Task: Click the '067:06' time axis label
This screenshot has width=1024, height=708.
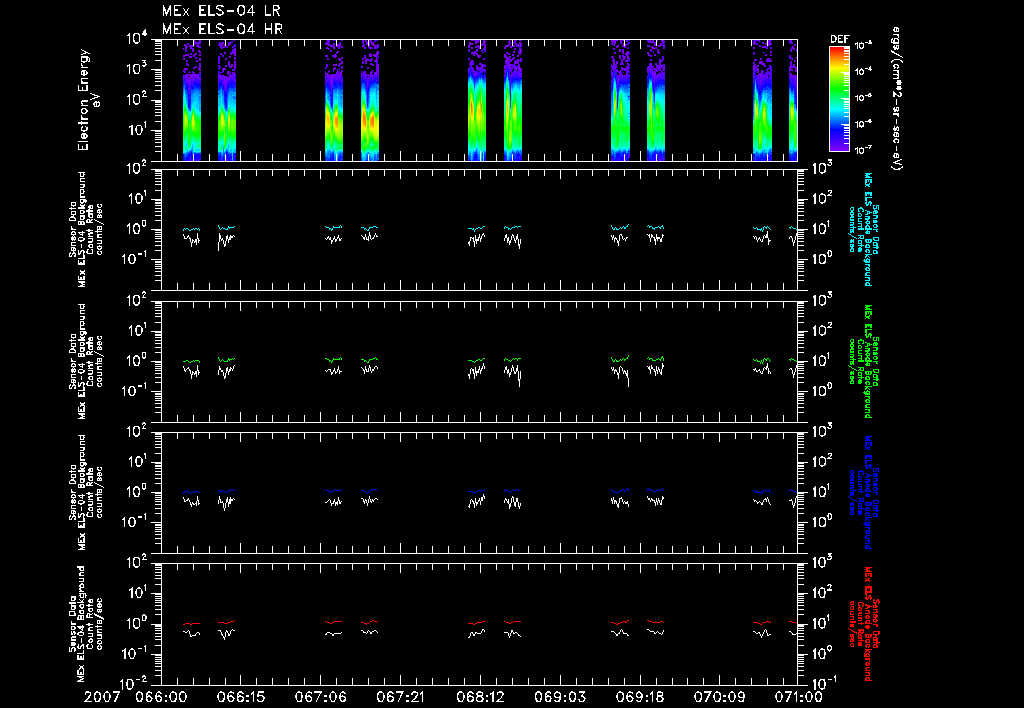Action: [320, 697]
